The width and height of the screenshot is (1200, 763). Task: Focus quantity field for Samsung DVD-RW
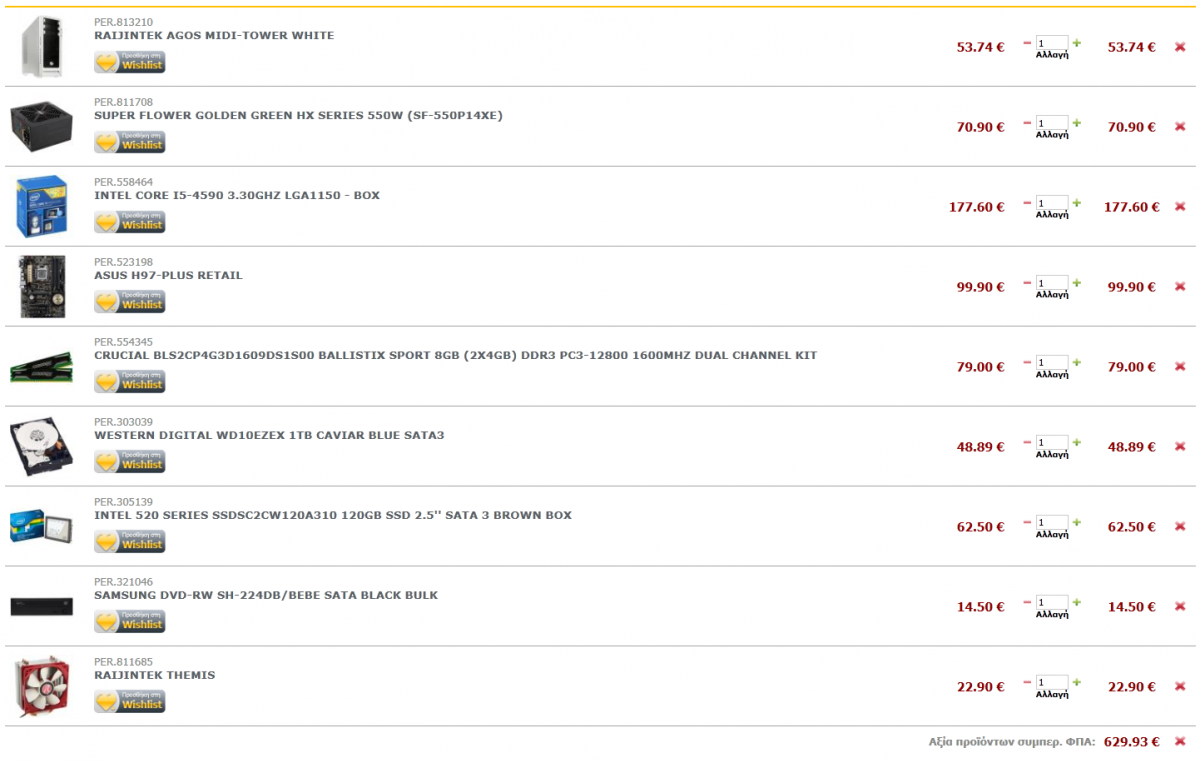(1052, 603)
